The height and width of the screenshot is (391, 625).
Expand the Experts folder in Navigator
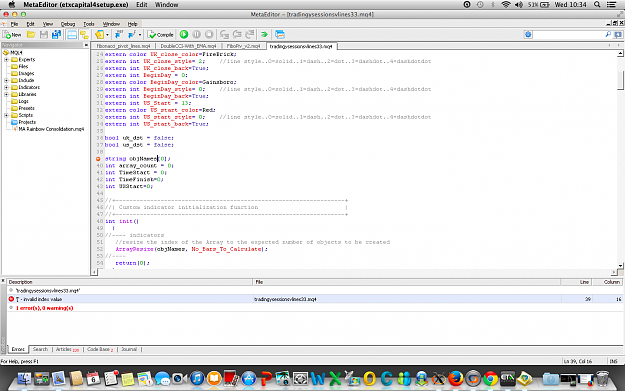click(x=6, y=60)
